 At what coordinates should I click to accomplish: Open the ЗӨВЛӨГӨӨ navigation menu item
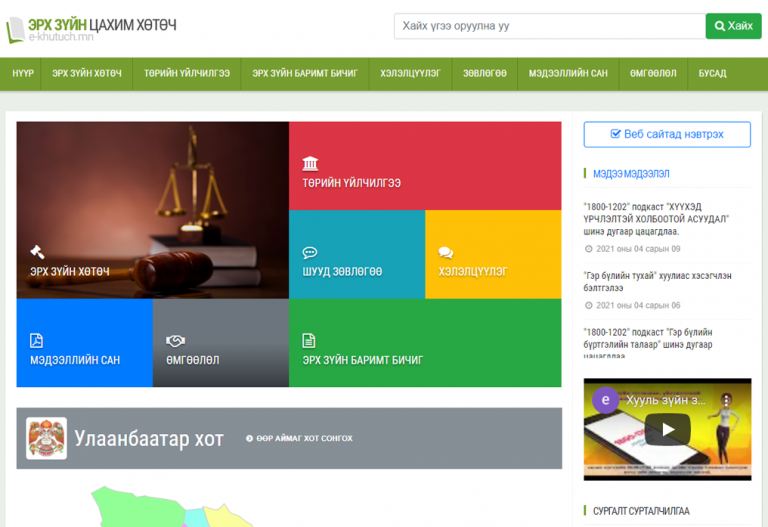tap(484, 73)
